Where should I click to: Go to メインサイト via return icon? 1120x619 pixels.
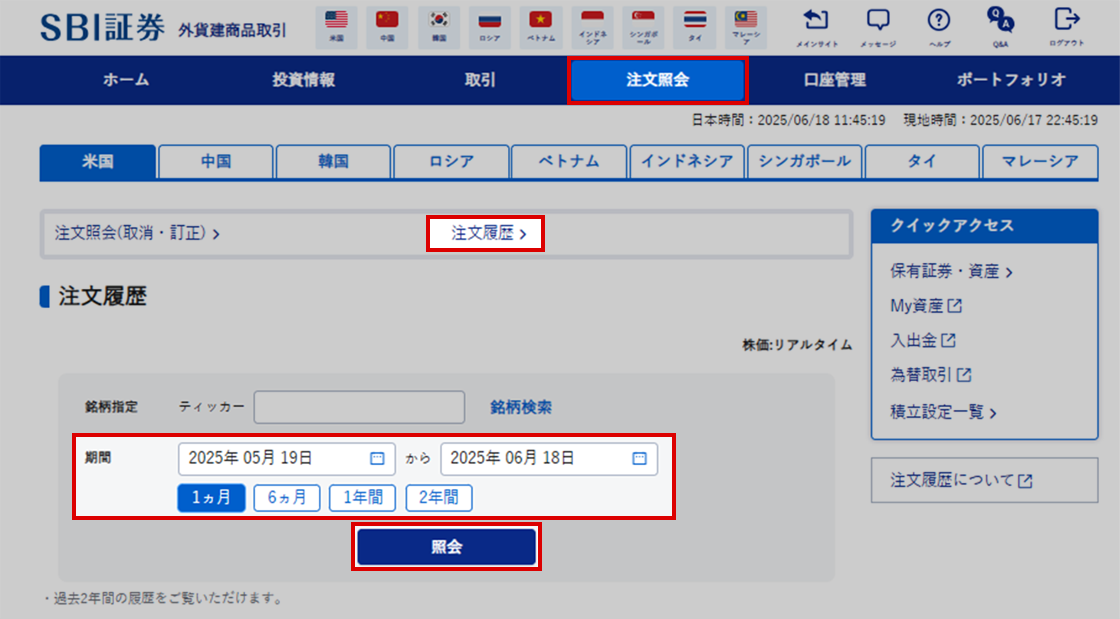tap(817, 21)
